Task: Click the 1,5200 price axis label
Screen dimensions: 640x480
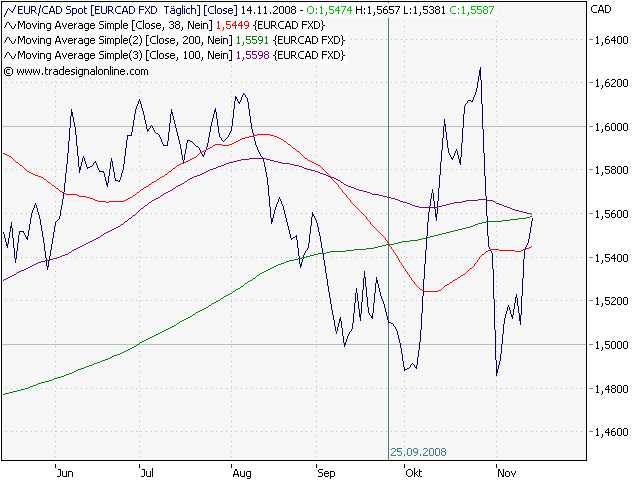Action: [x=611, y=301]
